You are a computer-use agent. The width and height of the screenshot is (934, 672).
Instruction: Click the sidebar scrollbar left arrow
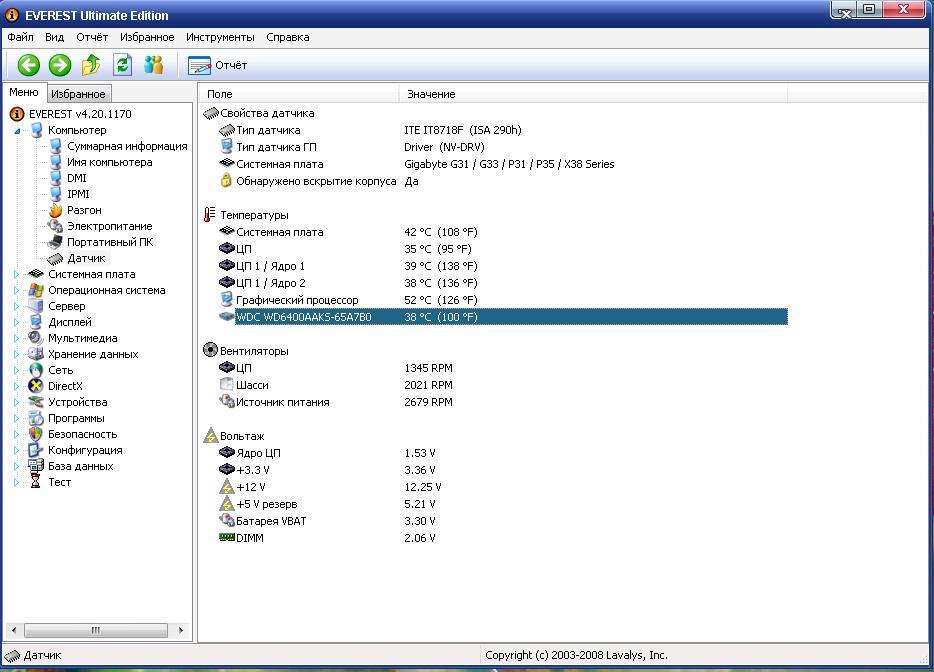tap(14, 630)
